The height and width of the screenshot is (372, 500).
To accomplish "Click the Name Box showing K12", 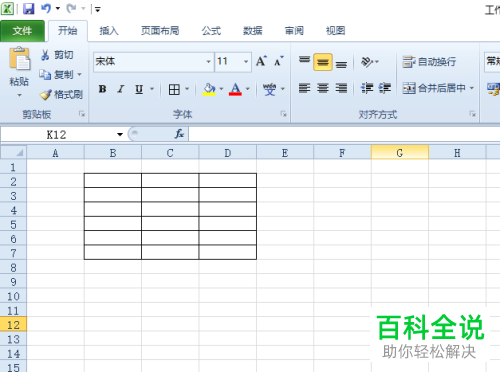I will [x=57, y=135].
